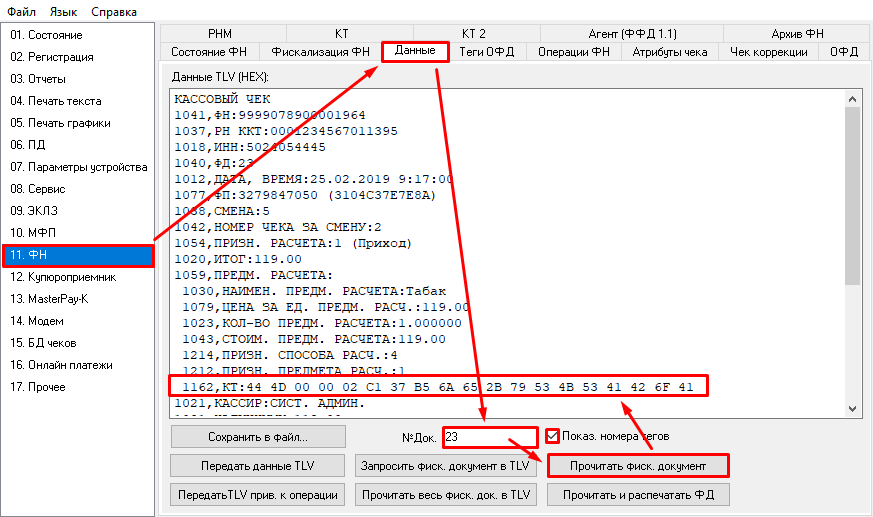Click 'Передать данные TLV' button
This screenshot has width=873, height=517.
click(x=258, y=466)
